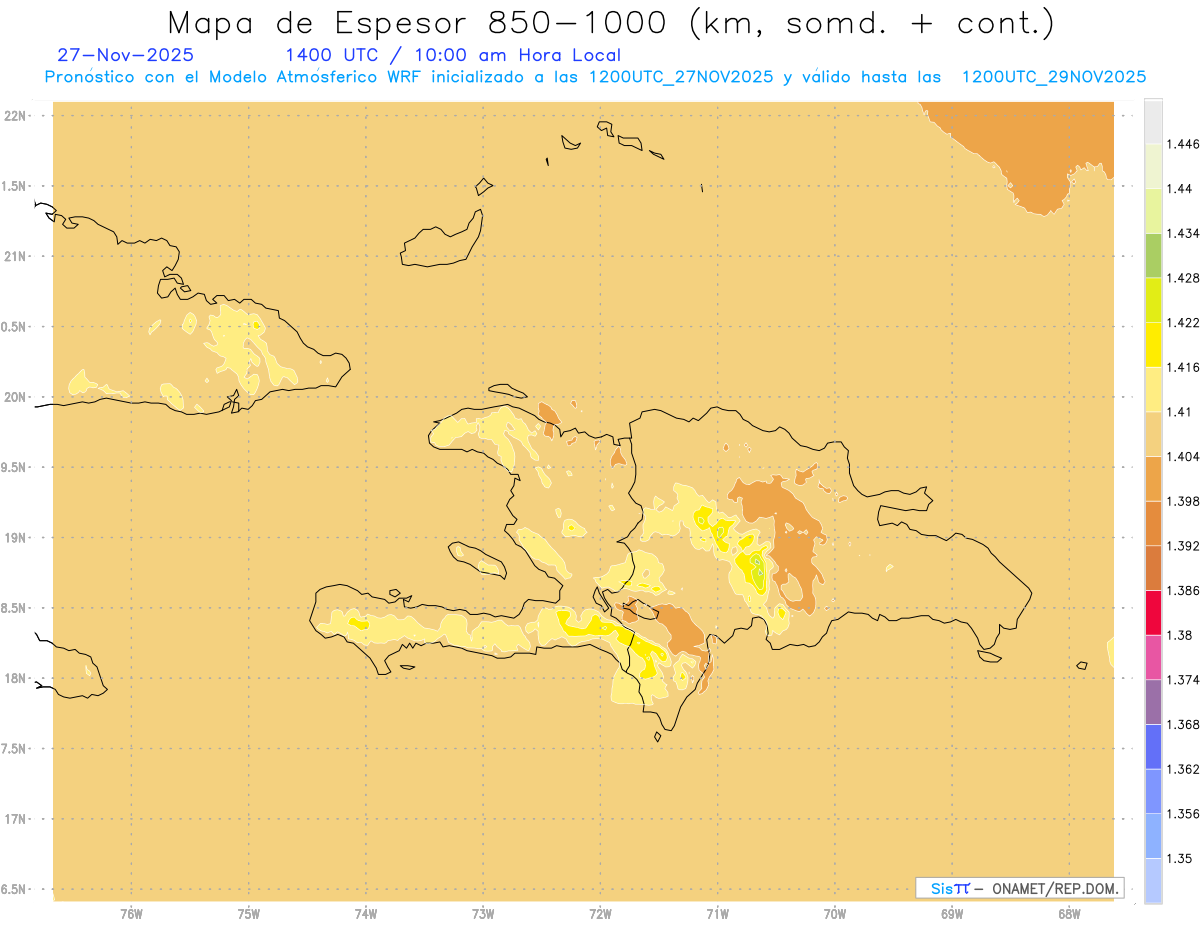Click the '1400 UTC / 10:00 am Hora Local' text
Screen dimensions: 1200x927
coord(453,55)
